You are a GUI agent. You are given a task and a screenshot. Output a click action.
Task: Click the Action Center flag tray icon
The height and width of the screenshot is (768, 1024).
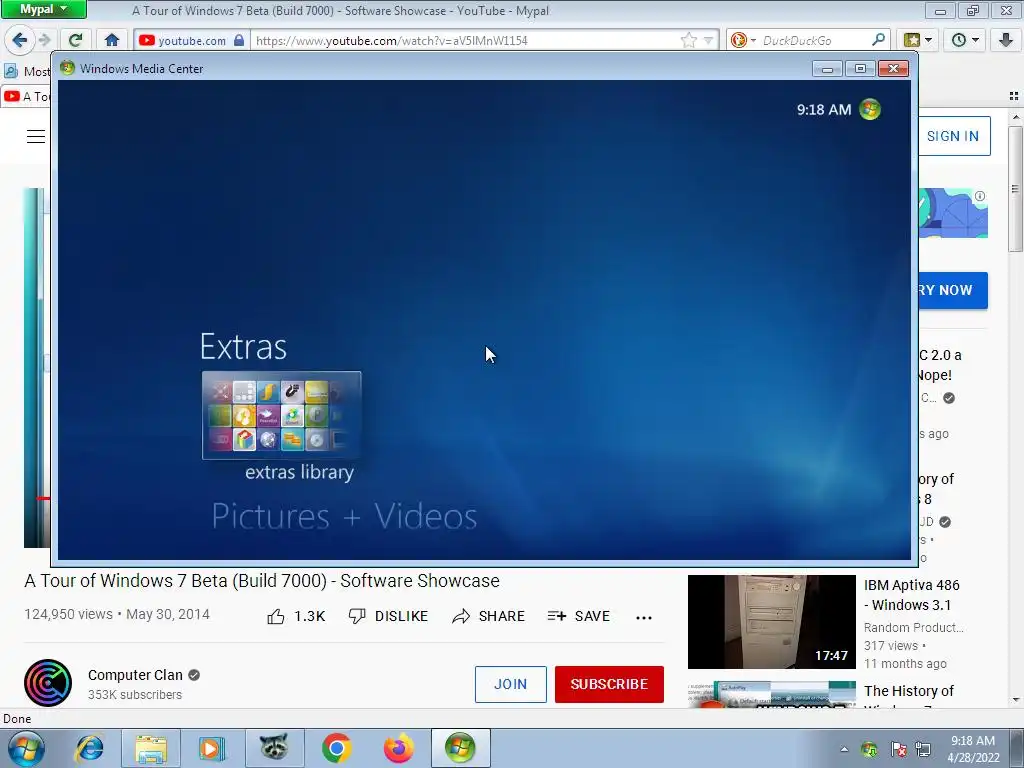click(x=899, y=749)
